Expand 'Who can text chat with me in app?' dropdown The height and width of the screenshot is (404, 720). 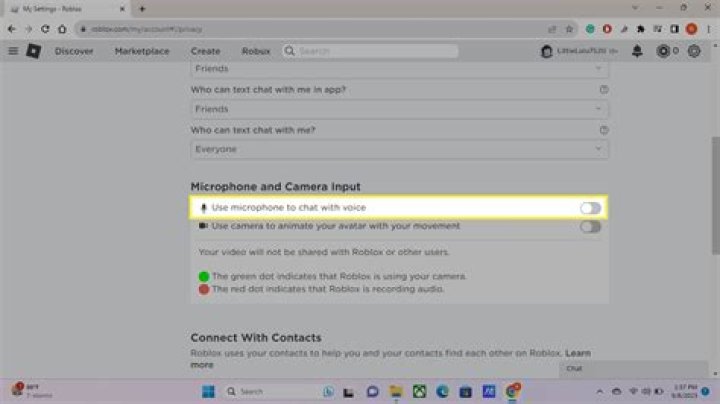pos(399,109)
